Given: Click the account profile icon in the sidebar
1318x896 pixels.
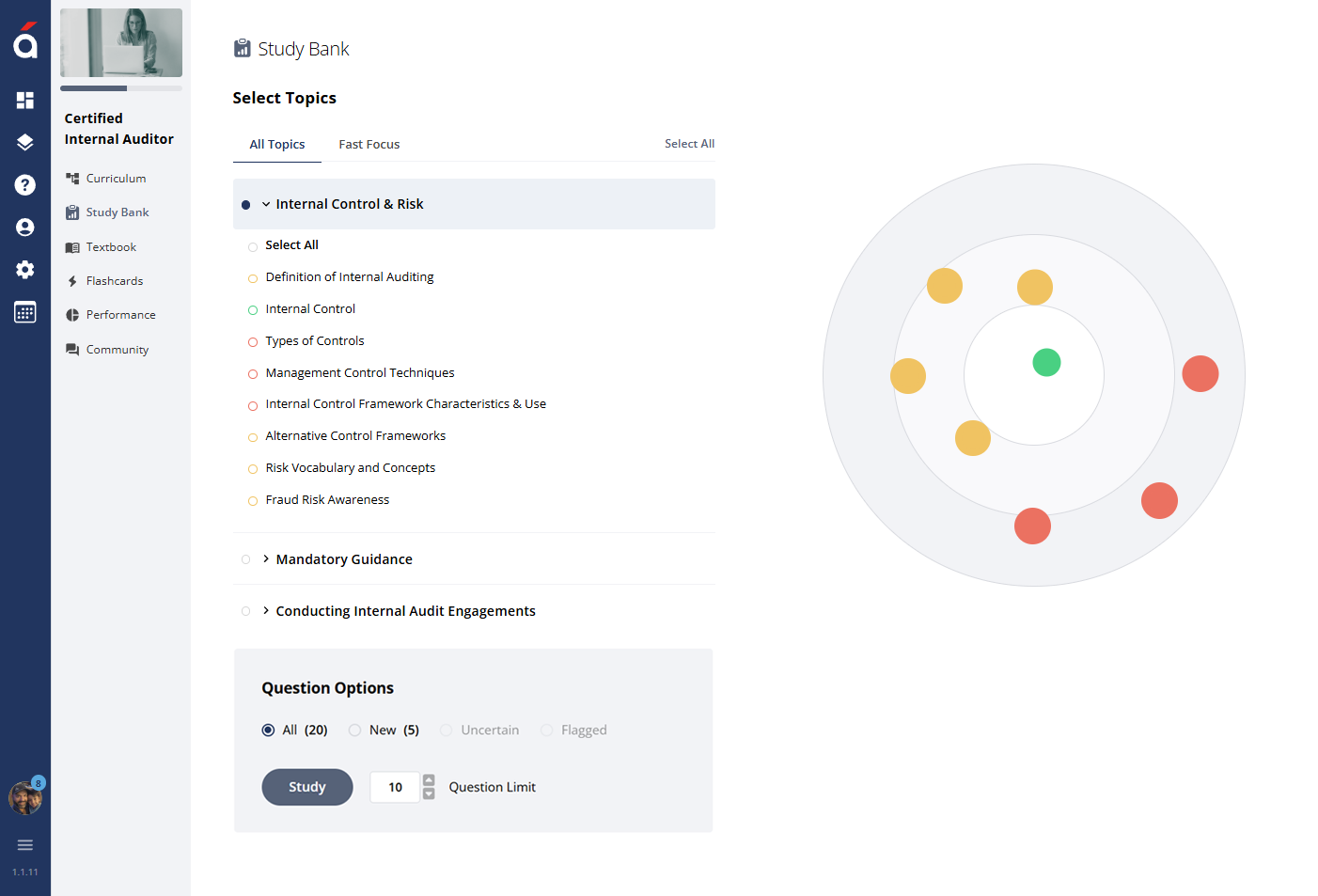Looking at the screenshot, I should click(24, 227).
